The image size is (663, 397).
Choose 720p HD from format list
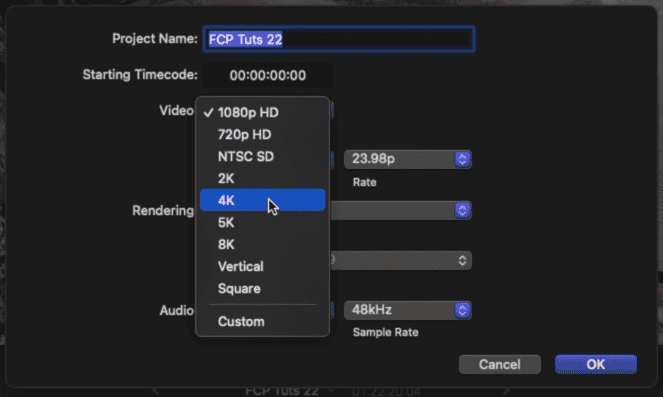pyautogui.click(x=262, y=134)
